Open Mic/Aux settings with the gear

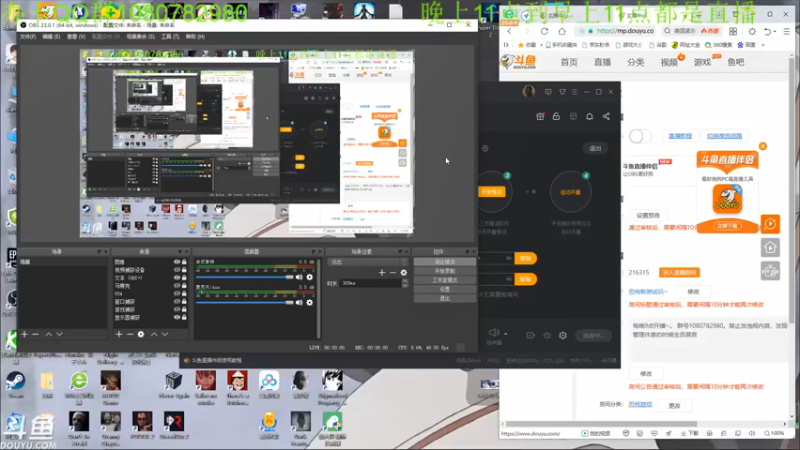coord(310,303)
